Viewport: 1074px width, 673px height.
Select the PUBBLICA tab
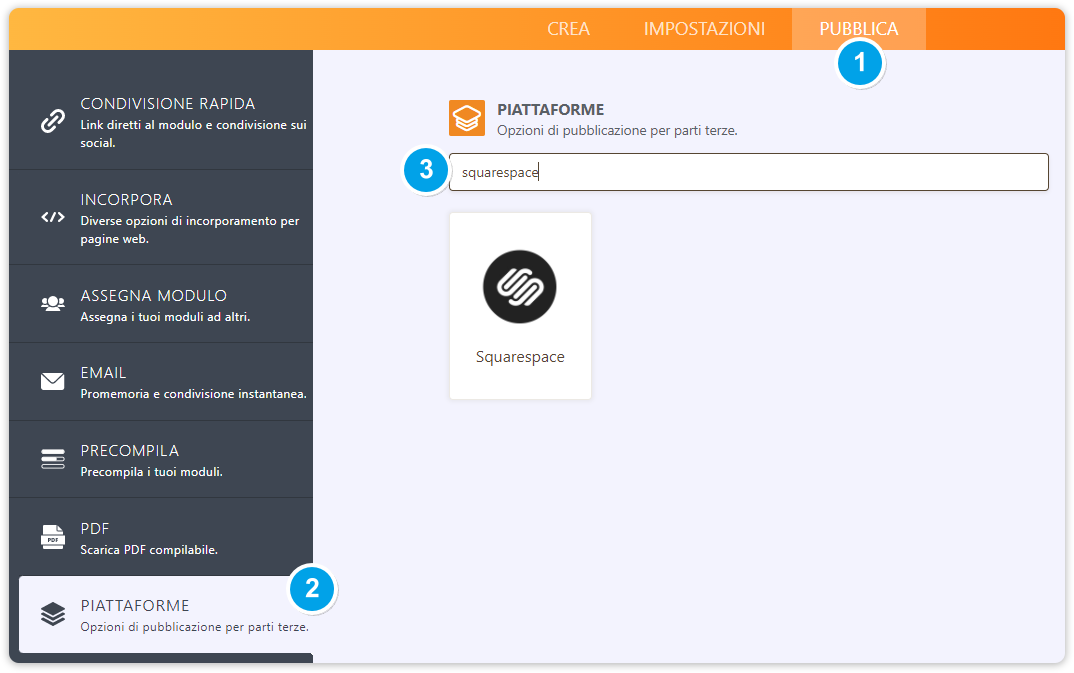point(858,29)
